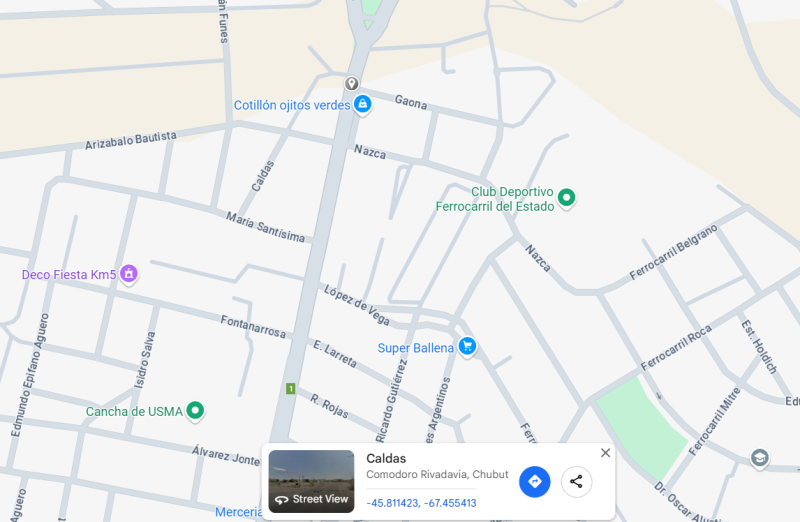Select the Cancha de USMA green marker
The image size is (800, 522).
(x=195, y=410)
